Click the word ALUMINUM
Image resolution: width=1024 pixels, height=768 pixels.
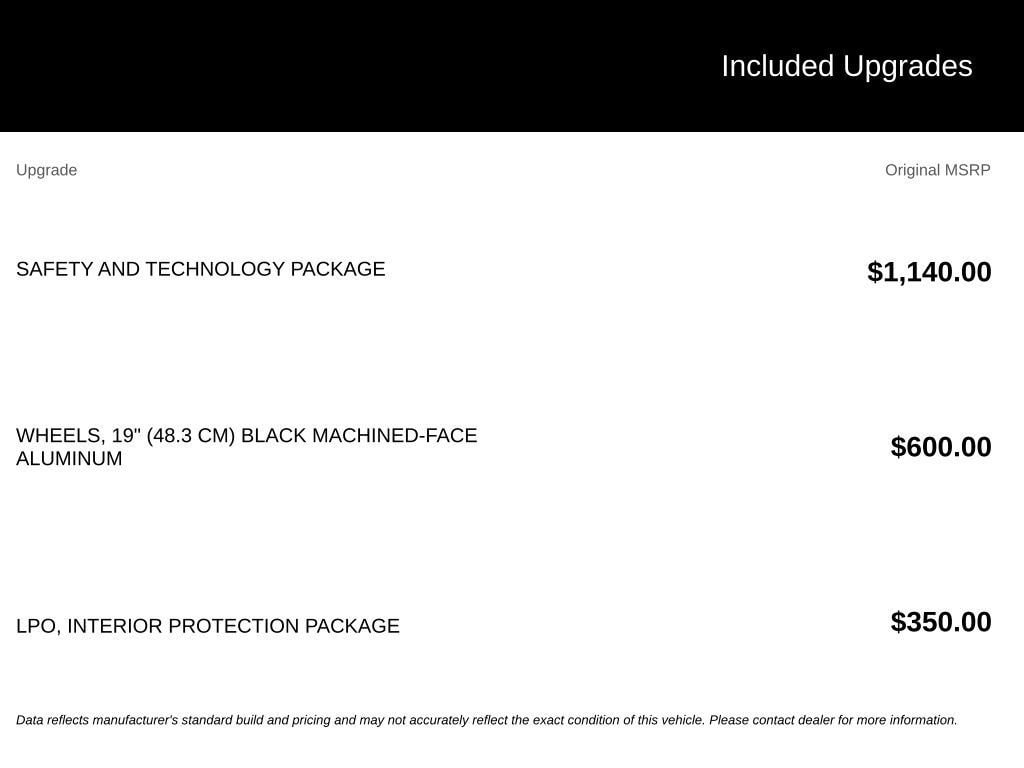(x=69, y=458)
